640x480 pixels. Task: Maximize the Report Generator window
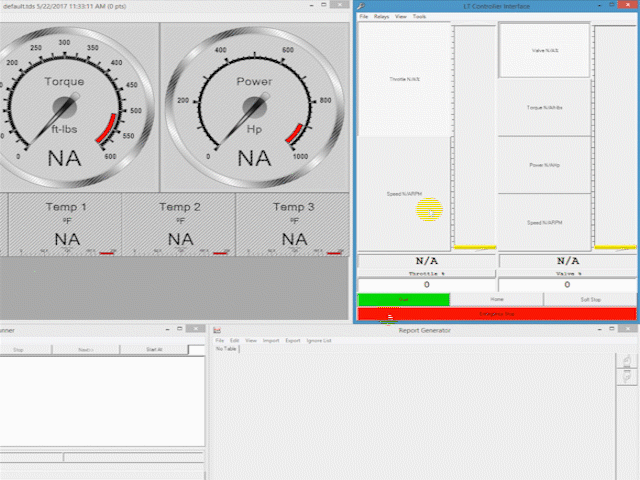click(611, 329)
